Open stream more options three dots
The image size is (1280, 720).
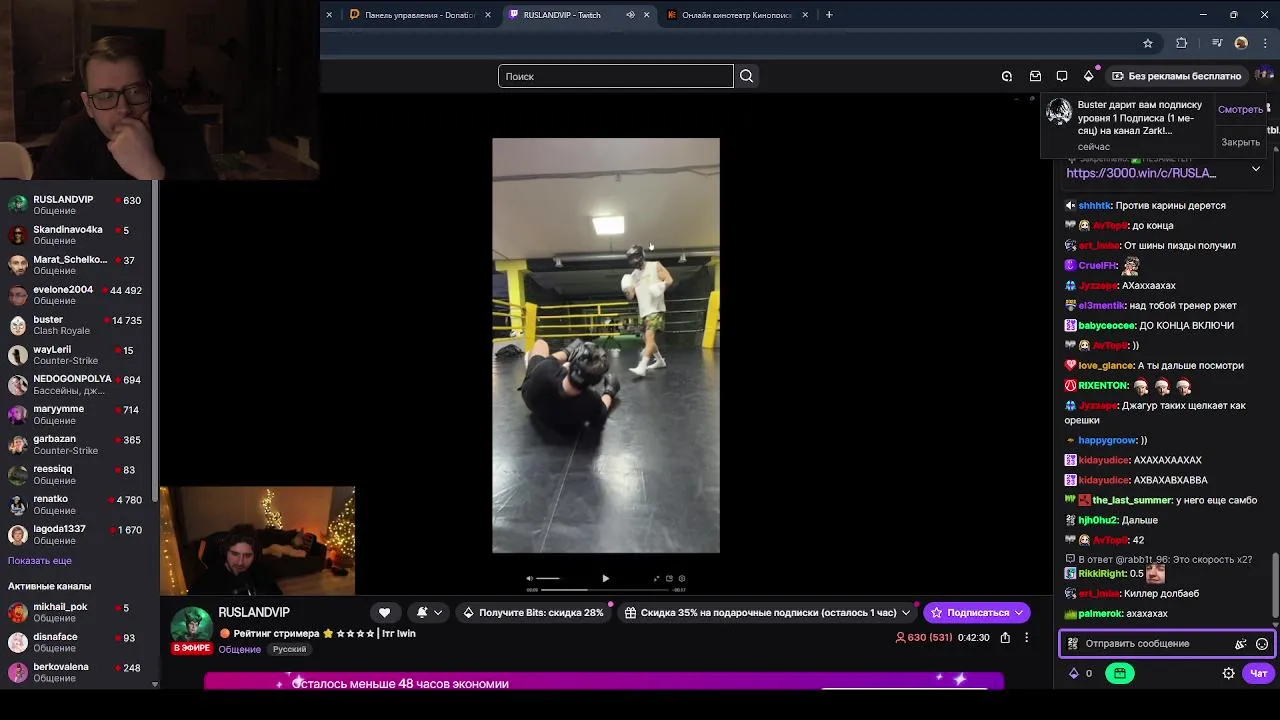tap(1026, 637)
